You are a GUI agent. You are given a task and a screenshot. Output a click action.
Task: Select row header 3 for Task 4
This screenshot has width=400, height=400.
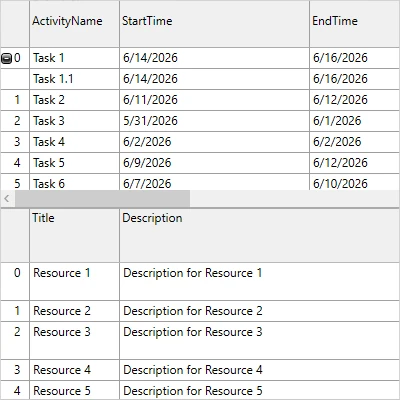click(x=15, y=142)
